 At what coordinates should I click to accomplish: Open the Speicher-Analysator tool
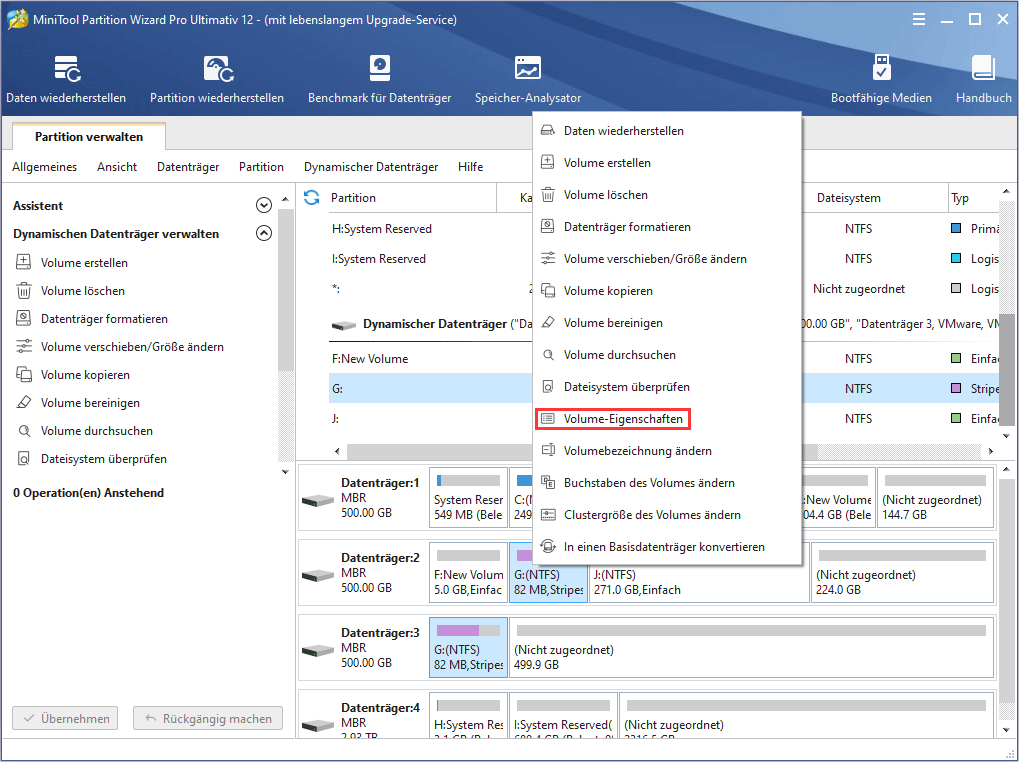pos(528,79)
